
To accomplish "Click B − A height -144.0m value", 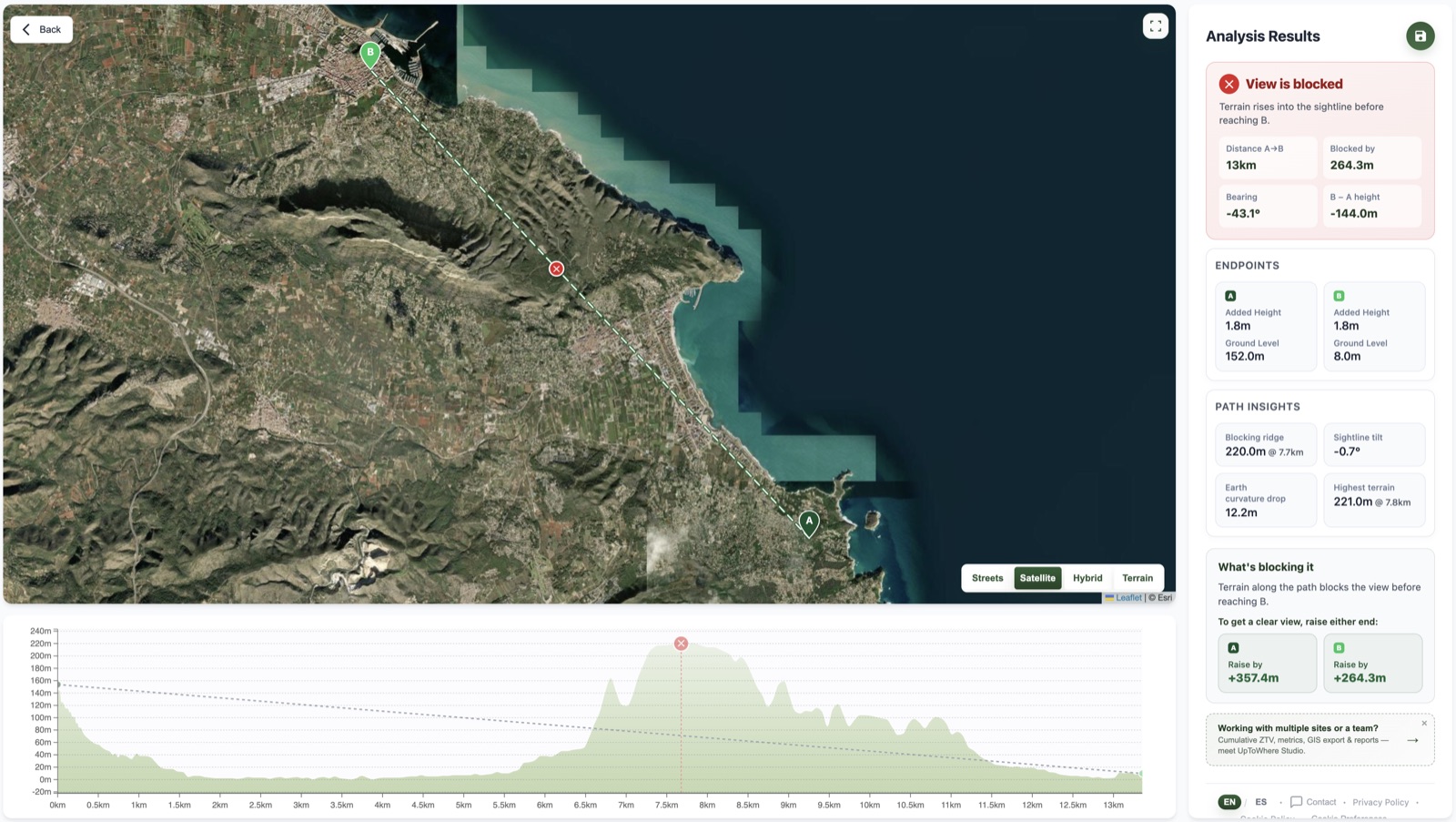I will coord(1353,213).
